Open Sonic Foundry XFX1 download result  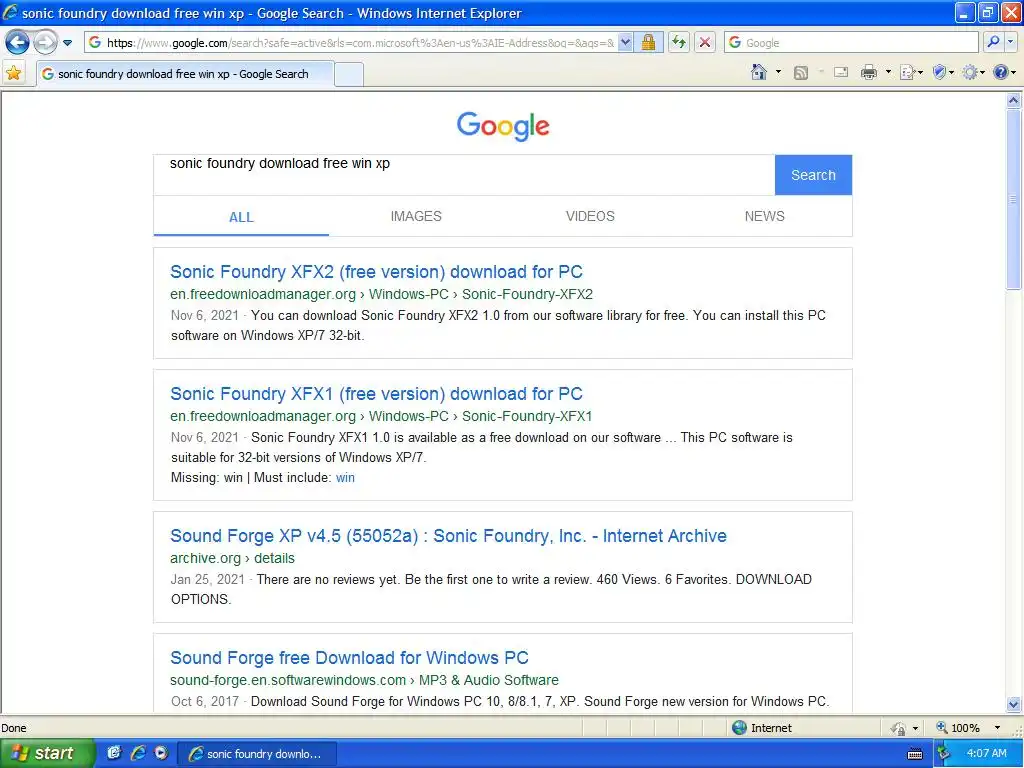[x=376, y=394]
